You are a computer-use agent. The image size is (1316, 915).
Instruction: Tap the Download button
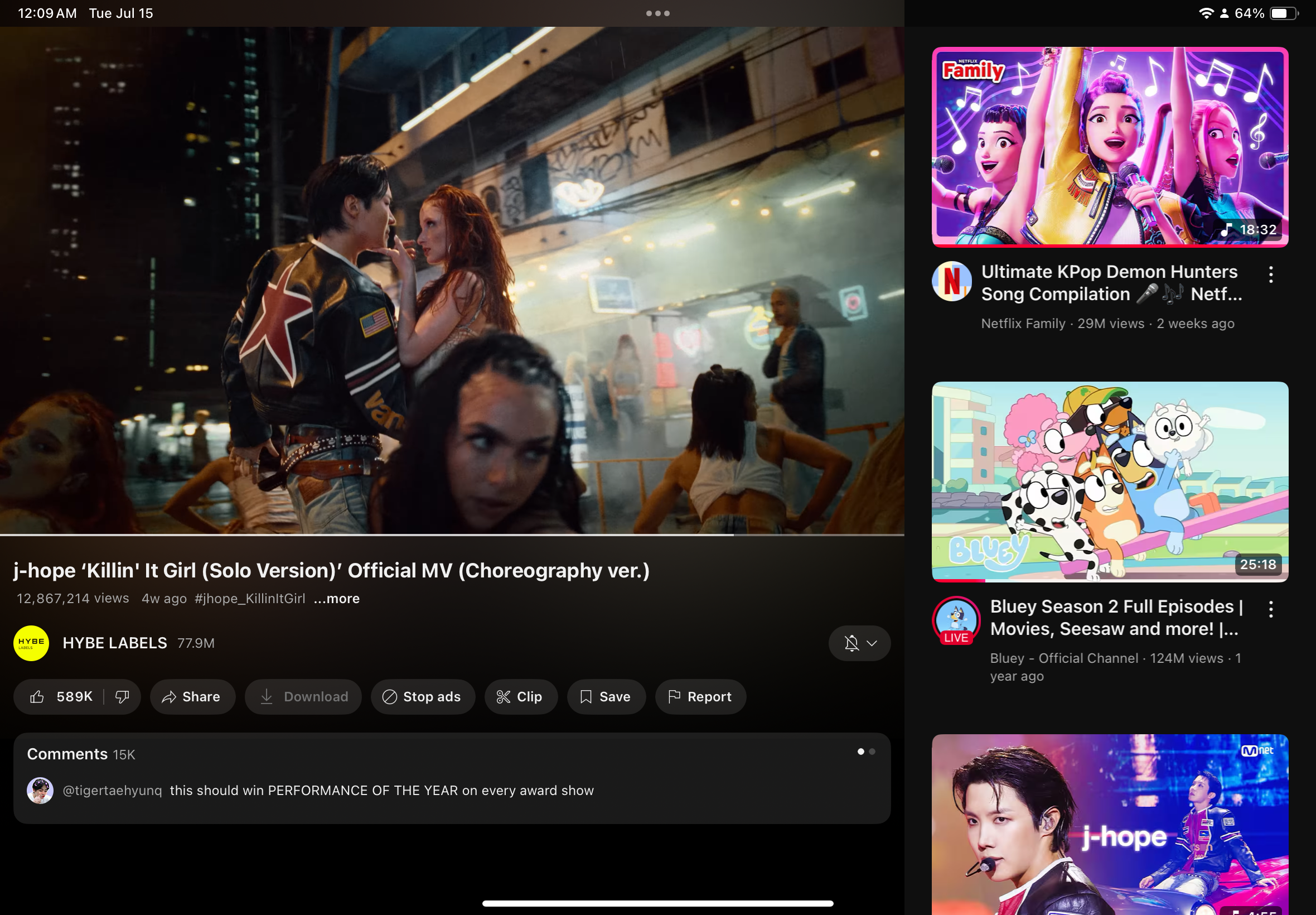click(303, 696)
